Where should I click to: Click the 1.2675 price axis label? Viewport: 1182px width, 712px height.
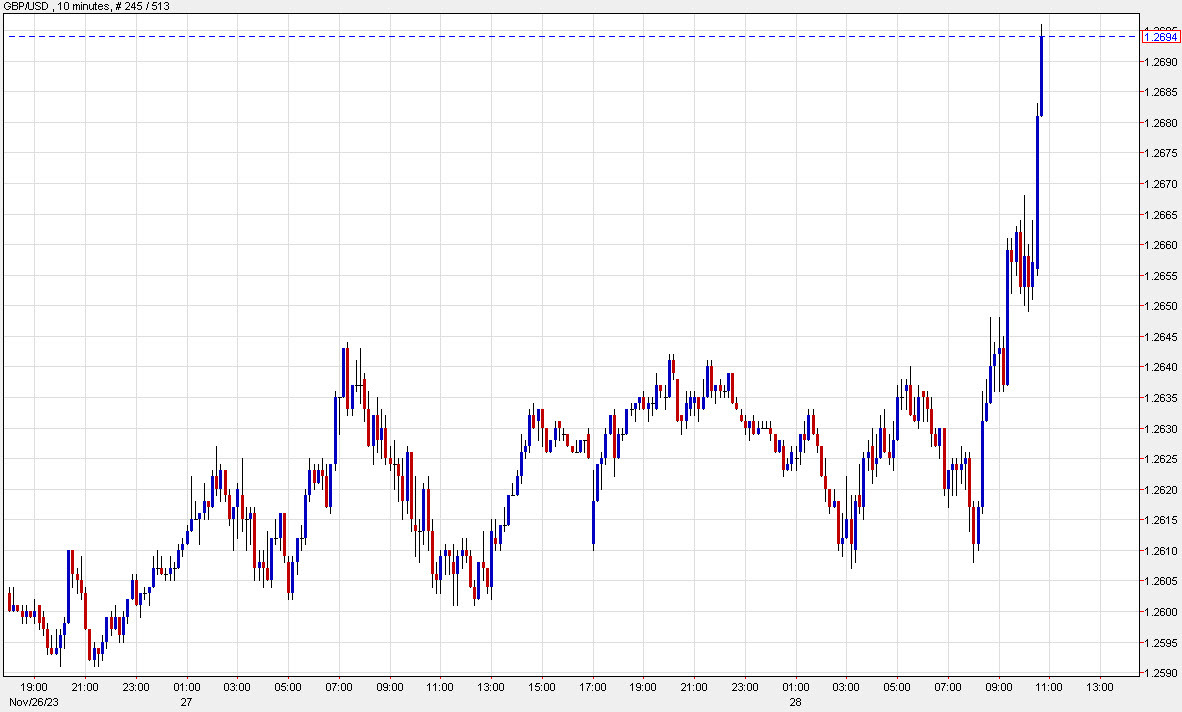pos(1160,153)
